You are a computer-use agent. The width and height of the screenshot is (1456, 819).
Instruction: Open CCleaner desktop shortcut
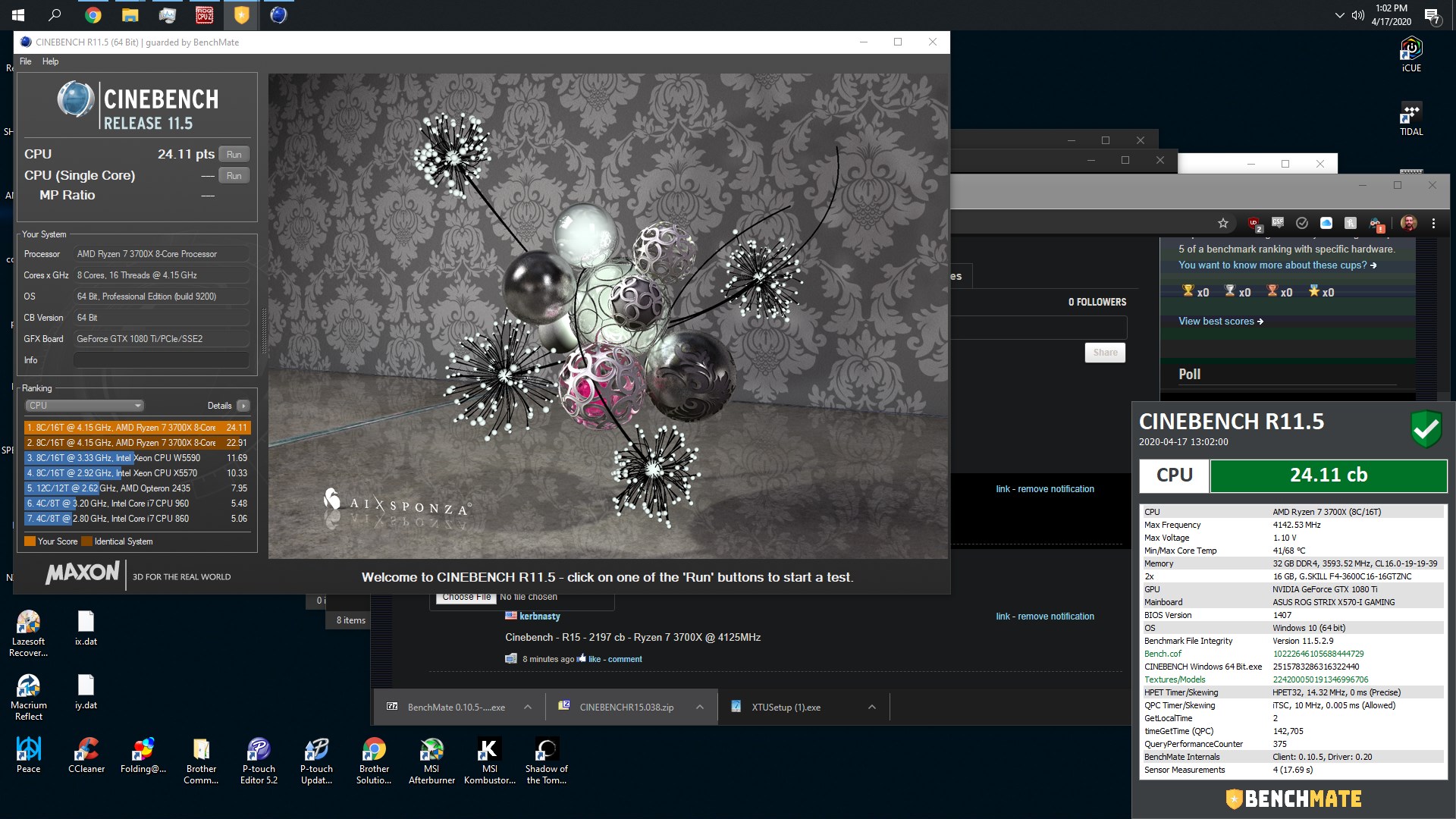pyautogui.click(x=86, y=755)
